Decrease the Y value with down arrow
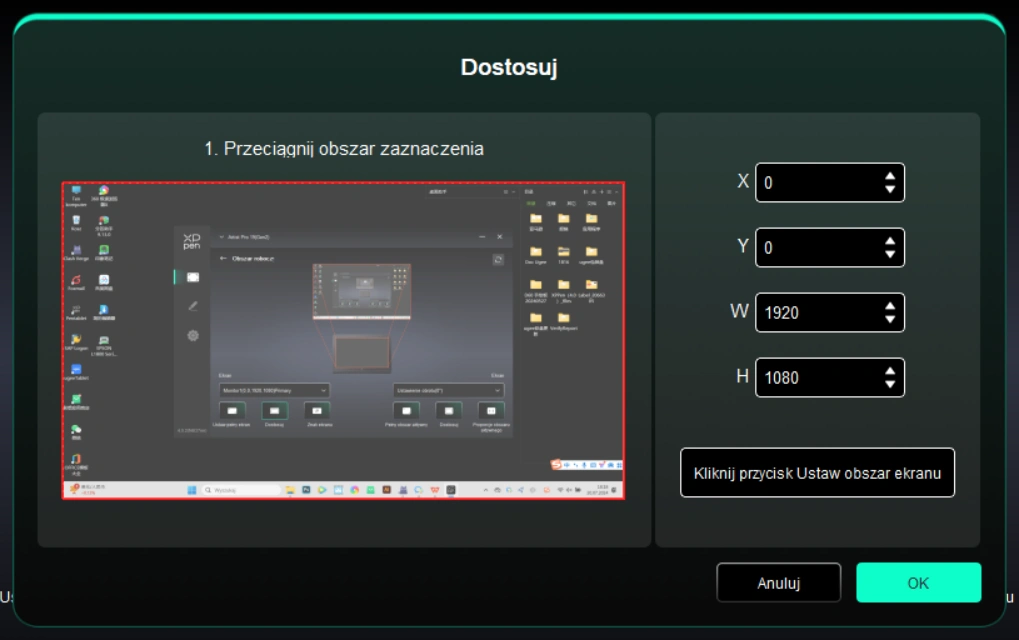The width and height of the screenshot is (1019, 640). 890,254
